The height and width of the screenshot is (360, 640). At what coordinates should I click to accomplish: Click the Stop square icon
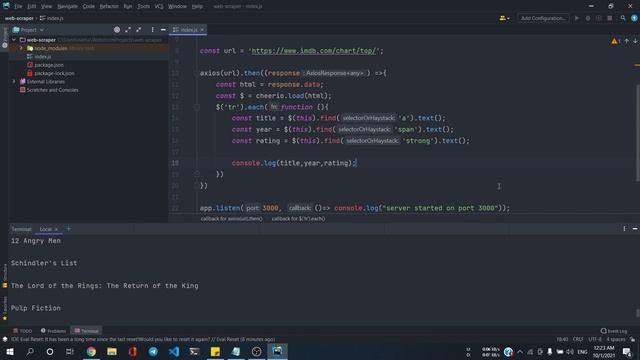(x=609, y=18)
